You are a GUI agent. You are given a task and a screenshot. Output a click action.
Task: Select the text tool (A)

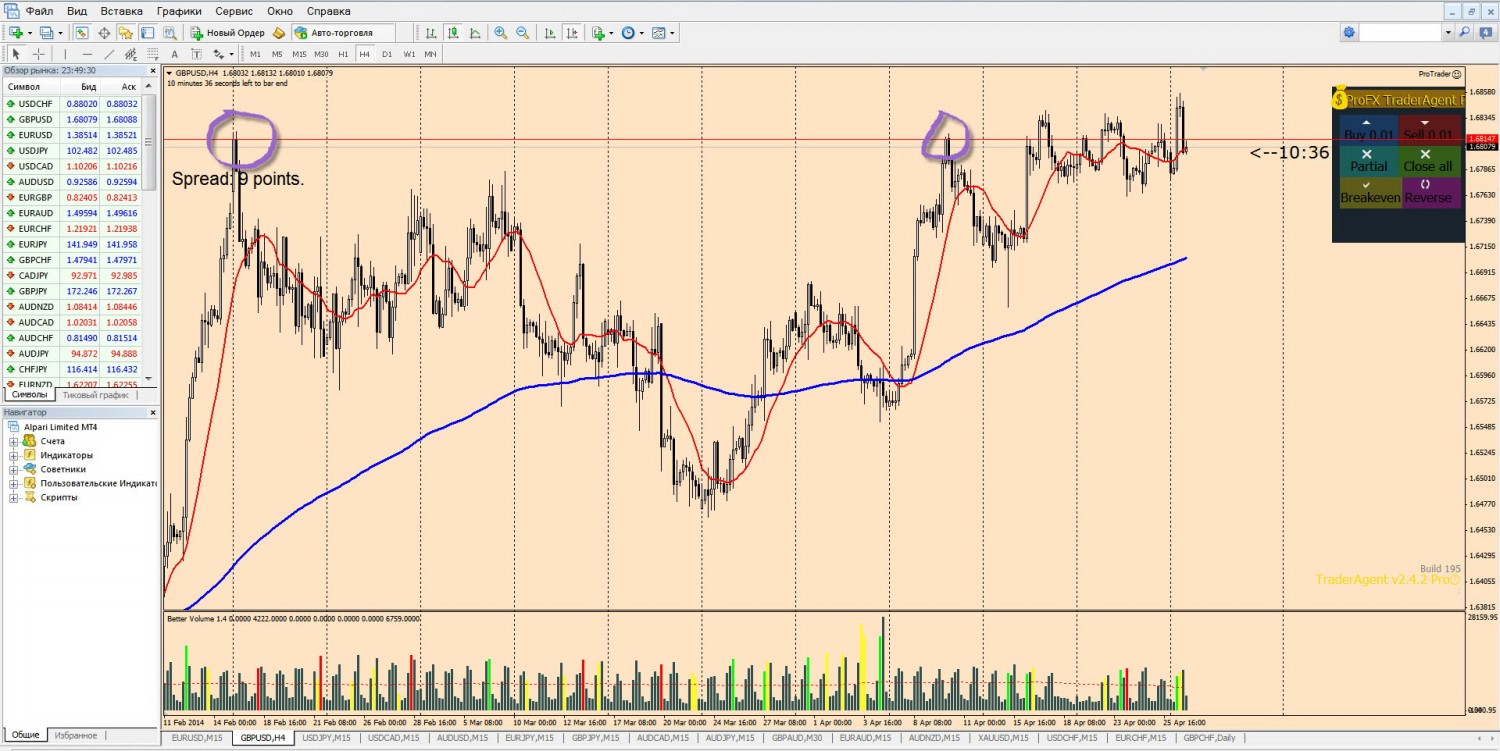pyautogui.click(x=174, y=54)
